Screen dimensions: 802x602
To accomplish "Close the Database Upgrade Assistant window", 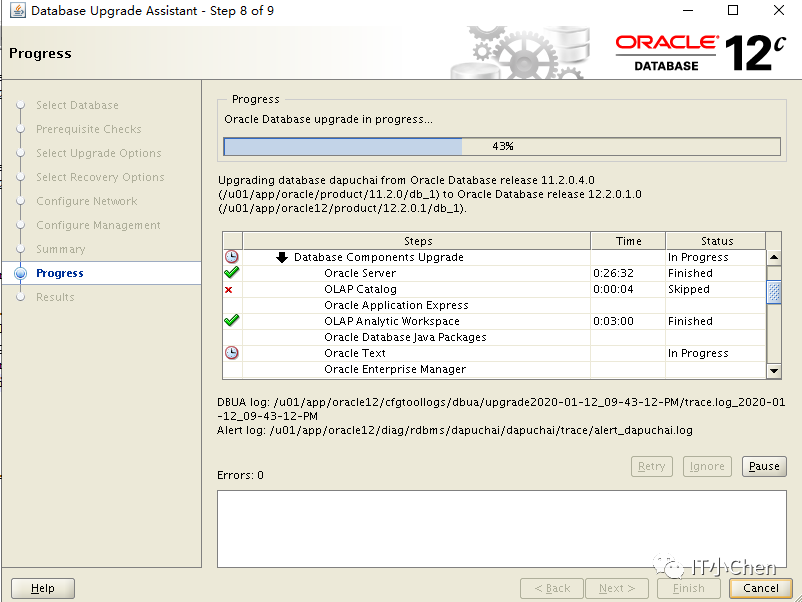I will (778, 10).
